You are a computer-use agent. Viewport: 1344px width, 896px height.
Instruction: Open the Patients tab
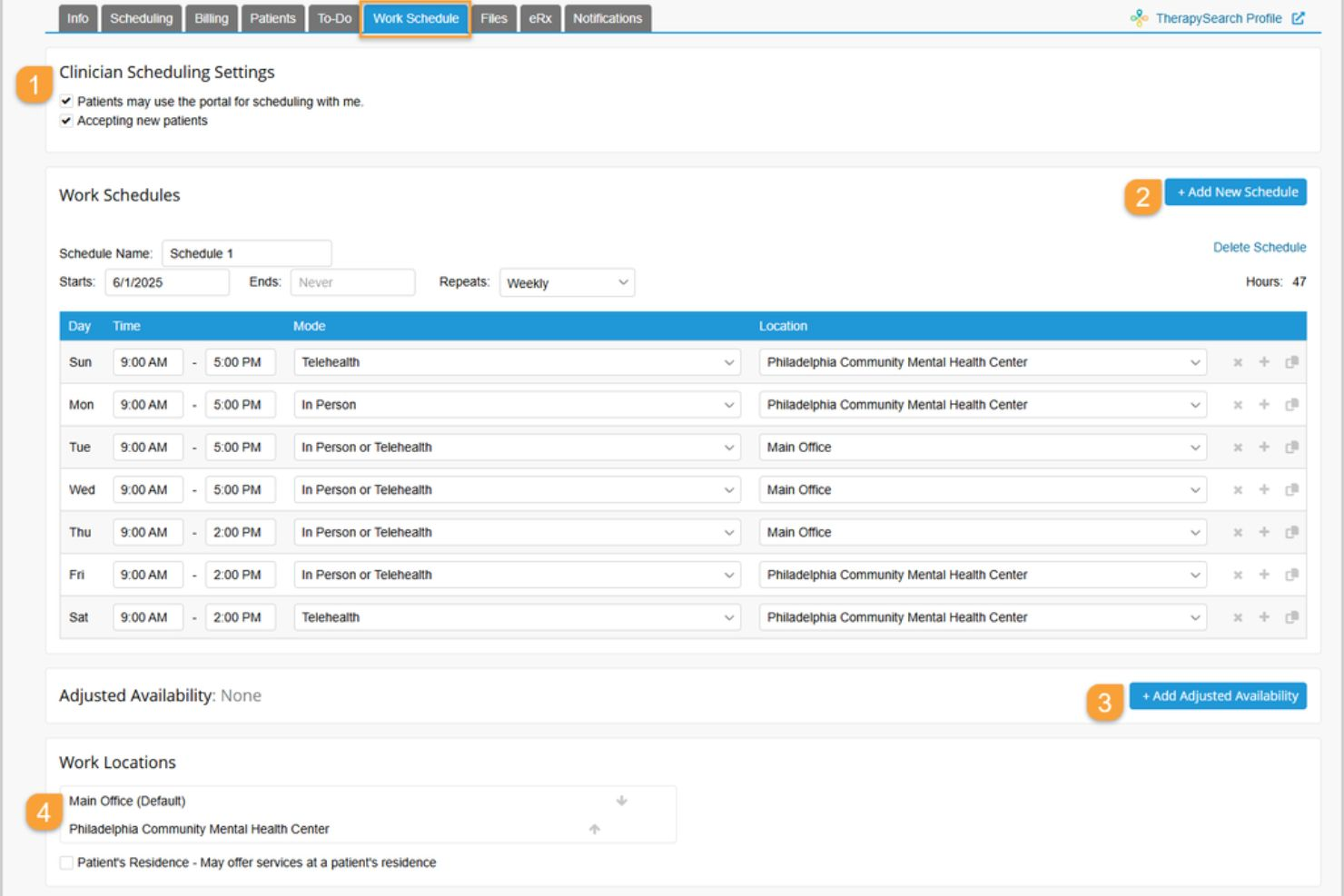tap(272, 18)
